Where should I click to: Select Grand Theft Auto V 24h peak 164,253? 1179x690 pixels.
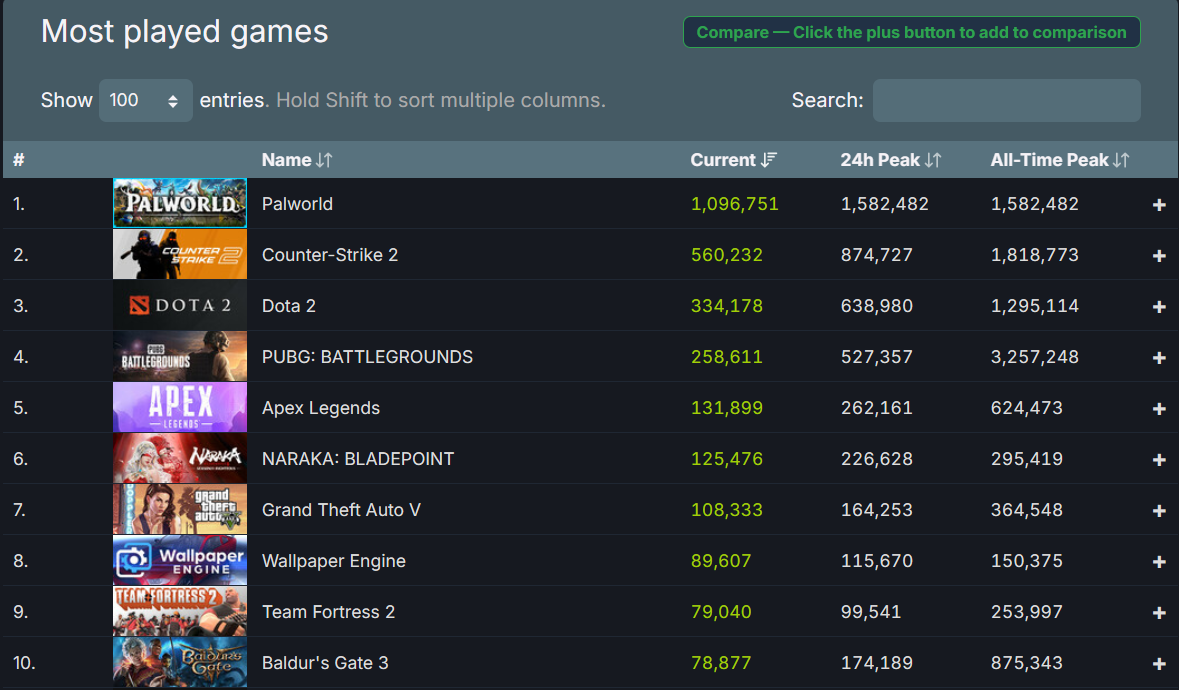coord(877,510)
